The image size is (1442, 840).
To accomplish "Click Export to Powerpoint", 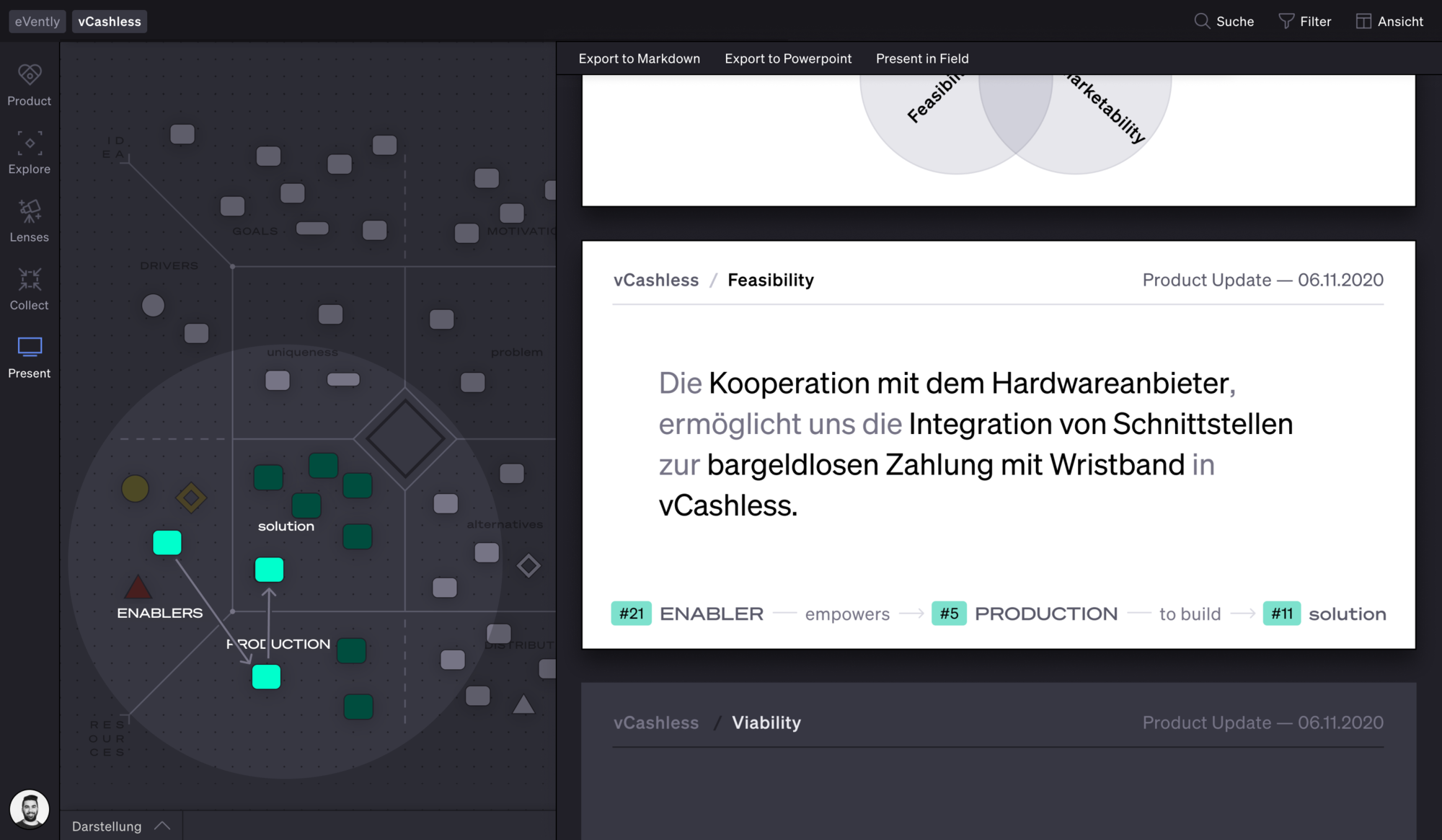I will tap(787, 58).
